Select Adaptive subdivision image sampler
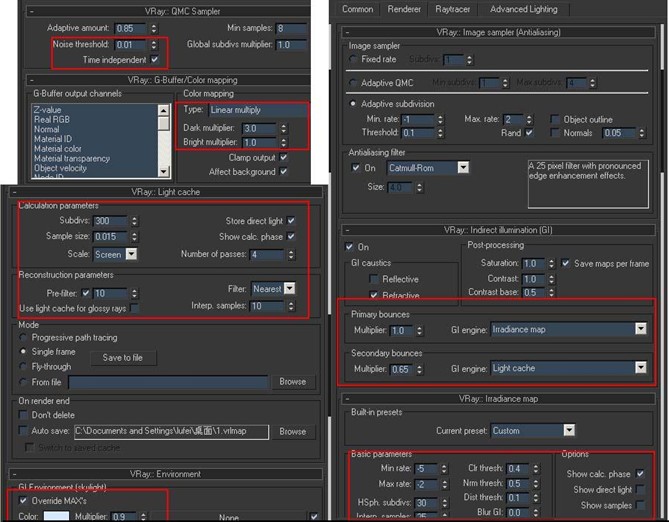The image size is (669, 522). coord(352,104)
